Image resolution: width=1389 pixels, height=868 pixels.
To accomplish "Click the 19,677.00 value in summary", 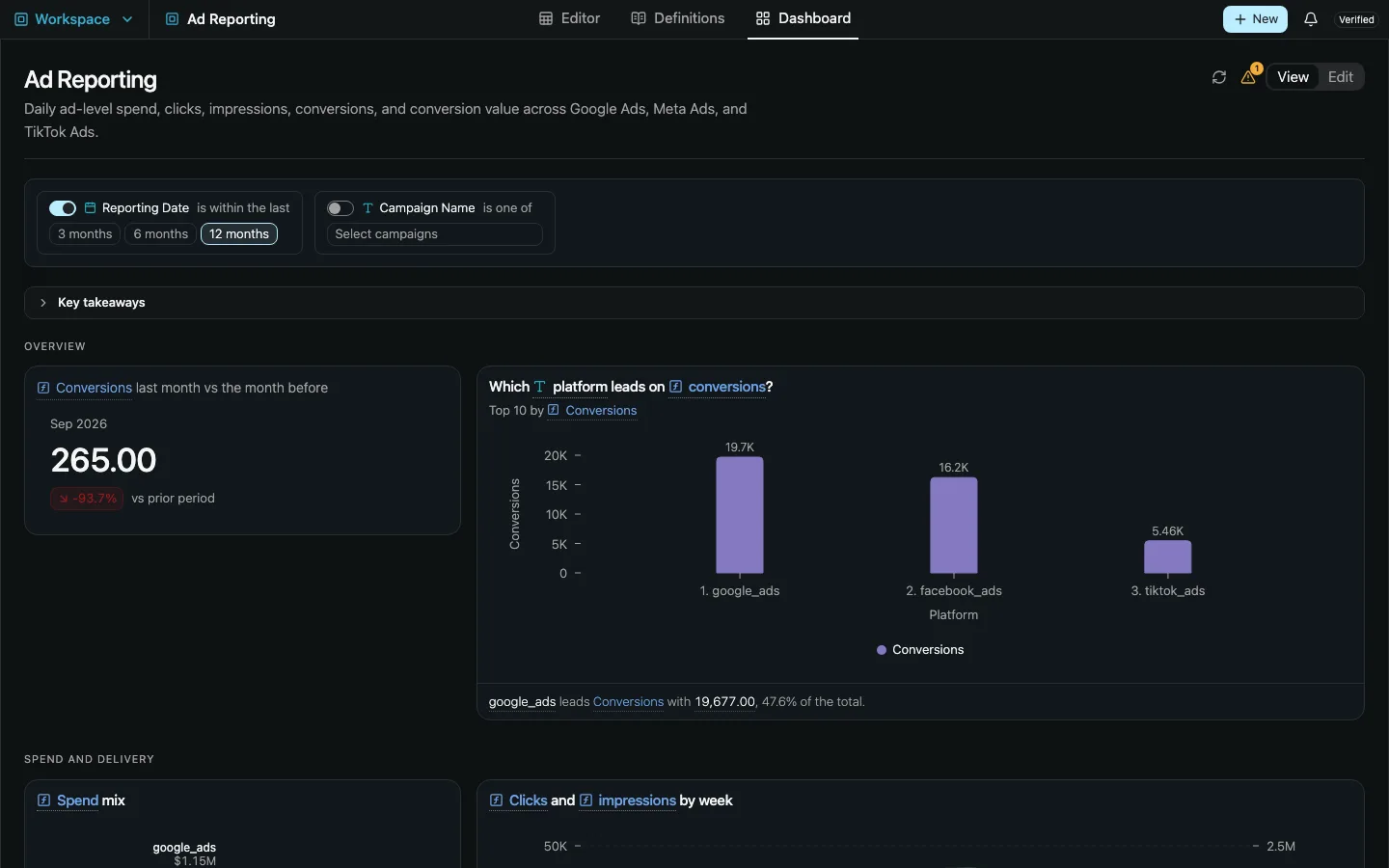I will [x=725, y=702].
